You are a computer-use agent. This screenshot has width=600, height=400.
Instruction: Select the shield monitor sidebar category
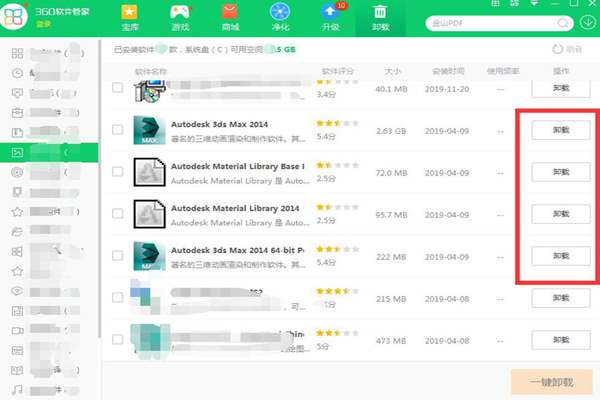tap(17, 93)
